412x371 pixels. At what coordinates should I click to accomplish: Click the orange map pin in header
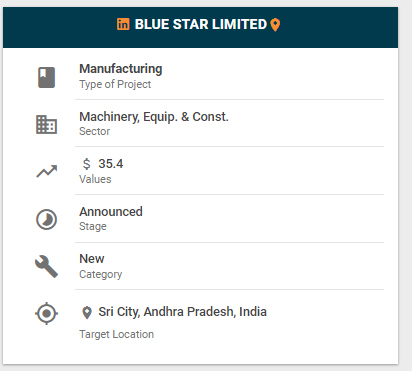click(275, 25)
